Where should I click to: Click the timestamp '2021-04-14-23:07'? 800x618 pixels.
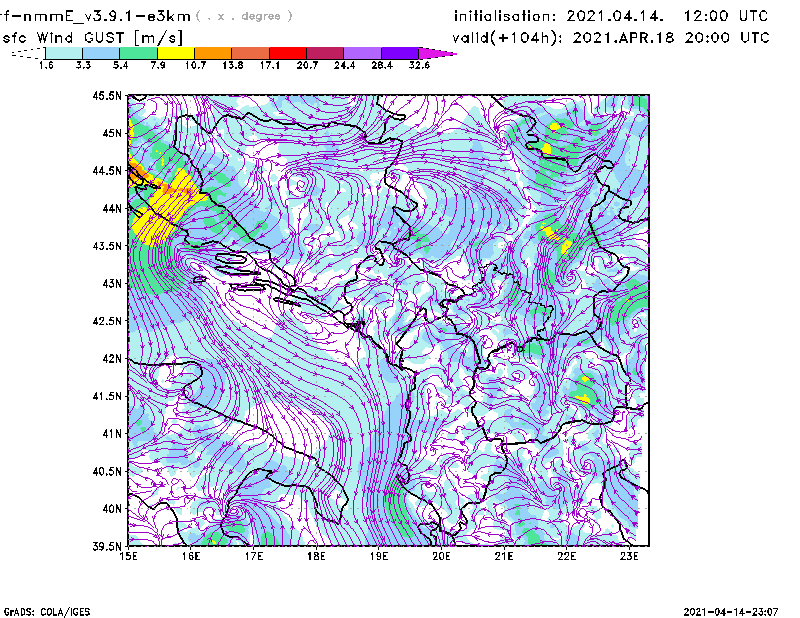731,611
